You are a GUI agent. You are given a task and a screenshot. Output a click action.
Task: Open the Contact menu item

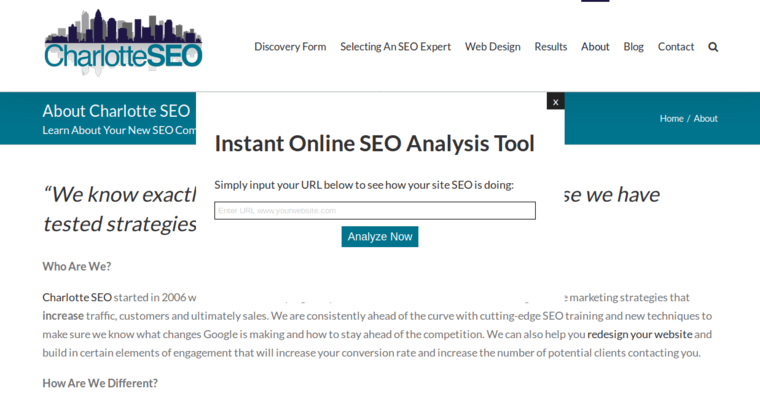point(676,47)
